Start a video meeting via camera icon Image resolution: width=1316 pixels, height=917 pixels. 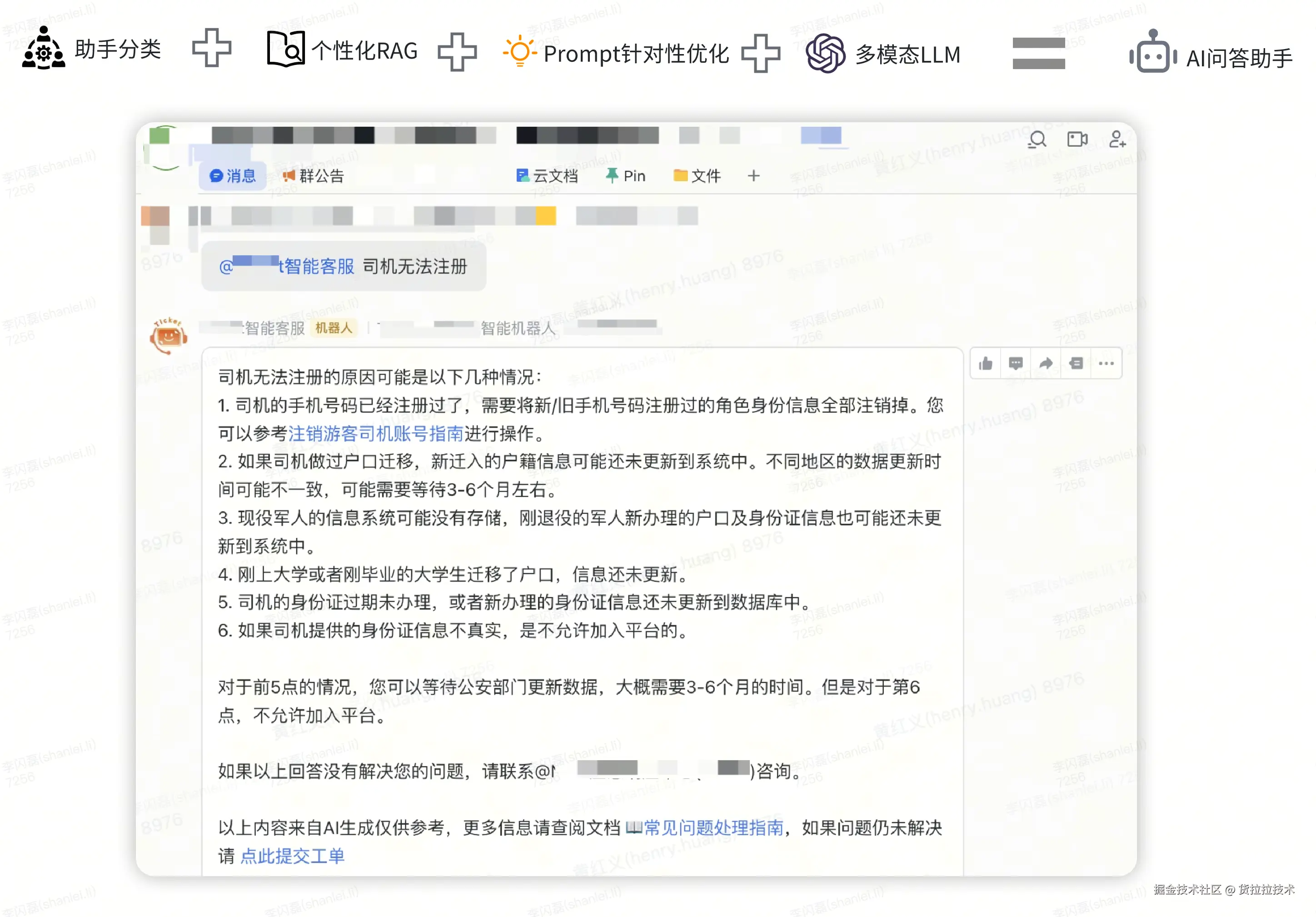(x=1077, y=139)
